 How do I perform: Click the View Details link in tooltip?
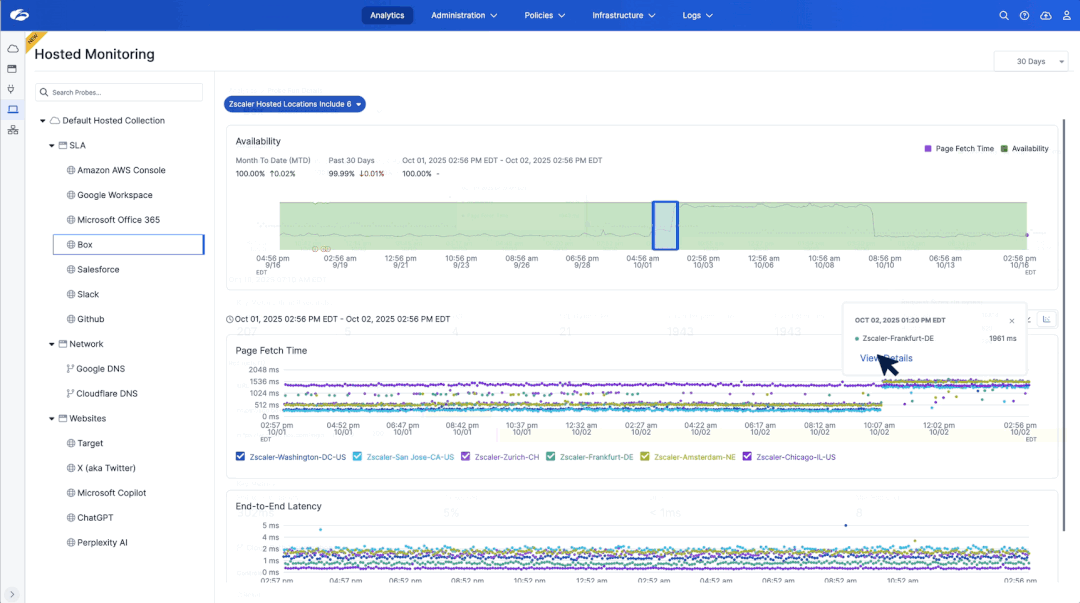[x=886, y=358]
